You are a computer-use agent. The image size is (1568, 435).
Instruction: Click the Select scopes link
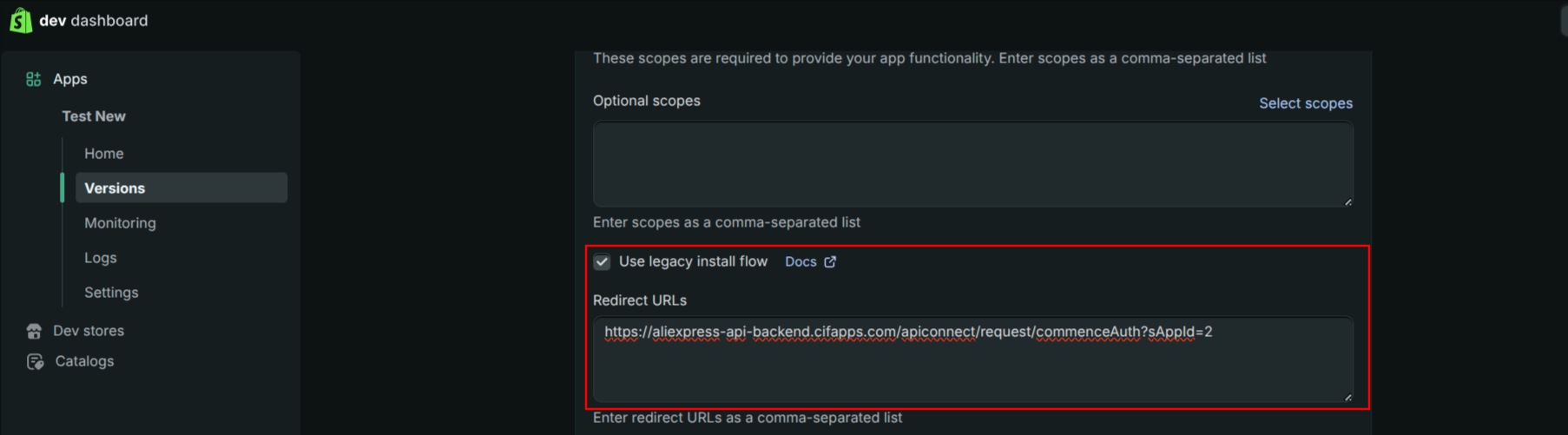pyautogui.click(x=1305, y=103)
